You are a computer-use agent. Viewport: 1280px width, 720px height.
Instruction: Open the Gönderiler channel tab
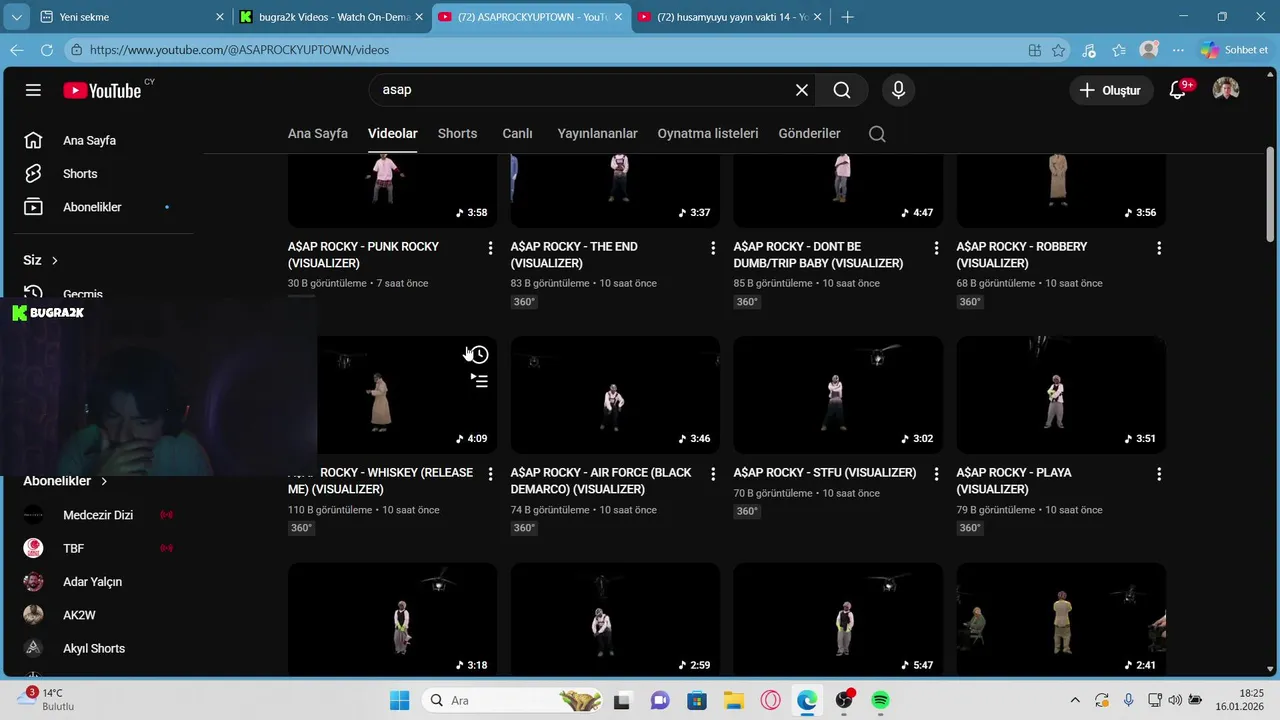[809, 134]
